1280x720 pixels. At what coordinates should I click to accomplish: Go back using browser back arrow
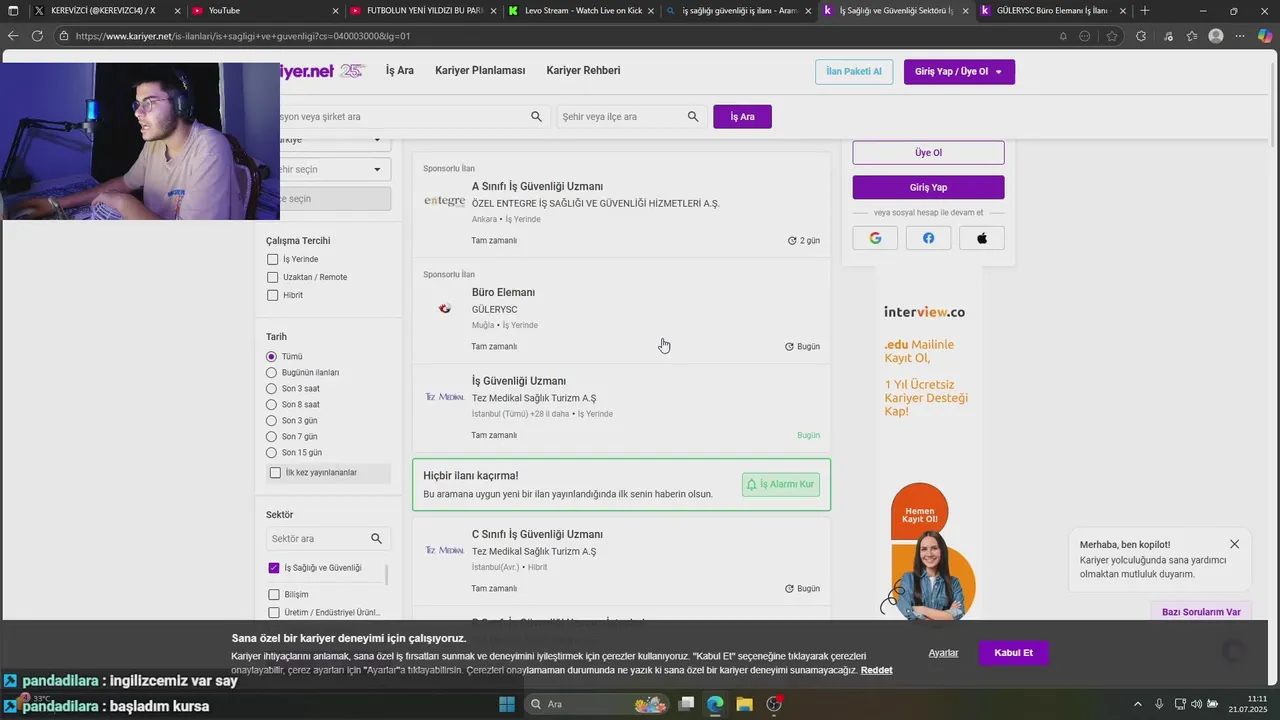[13, 36]
